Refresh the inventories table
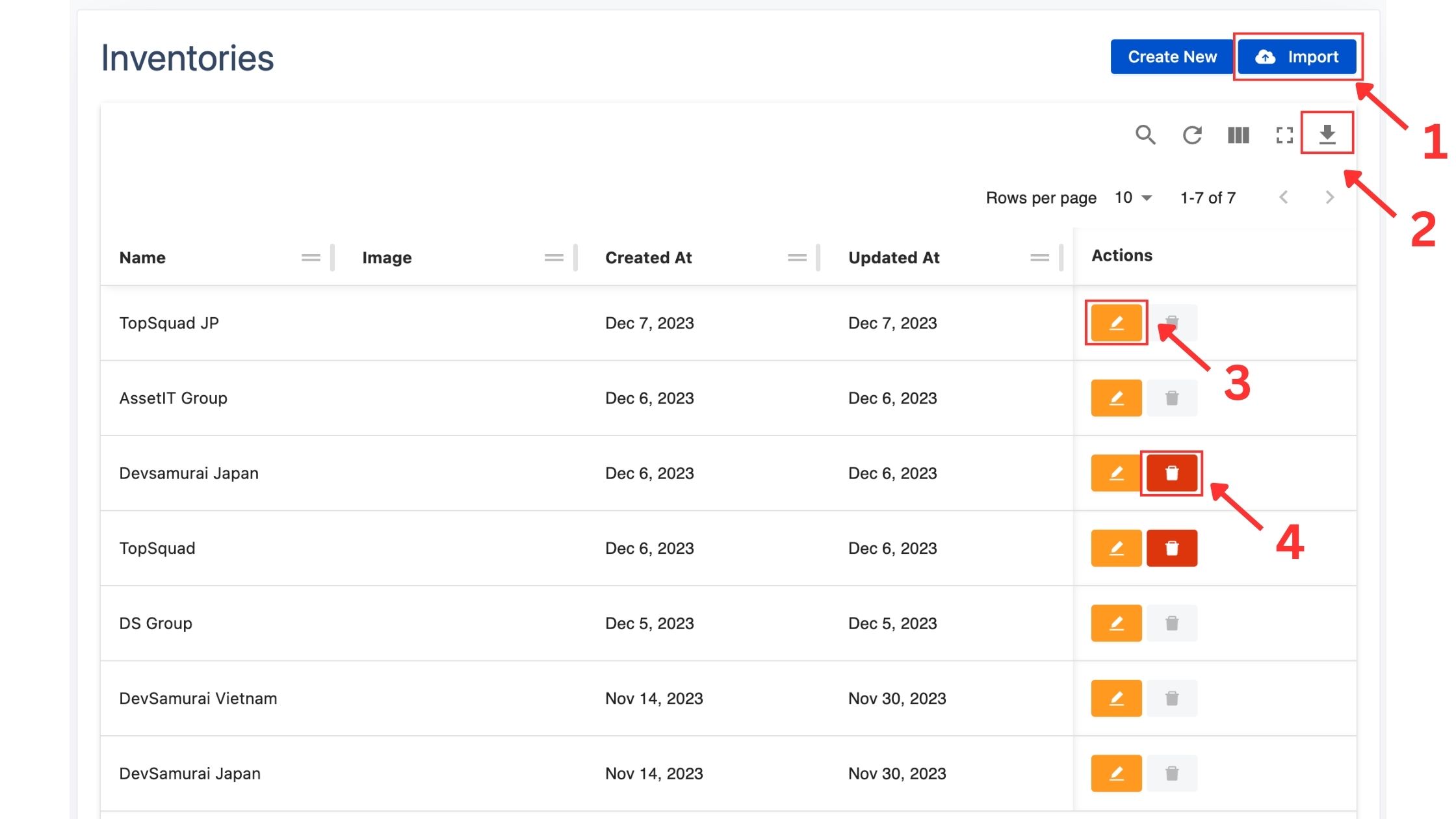Screen dimensions: 1456x819 click(x=1191, y=135)
